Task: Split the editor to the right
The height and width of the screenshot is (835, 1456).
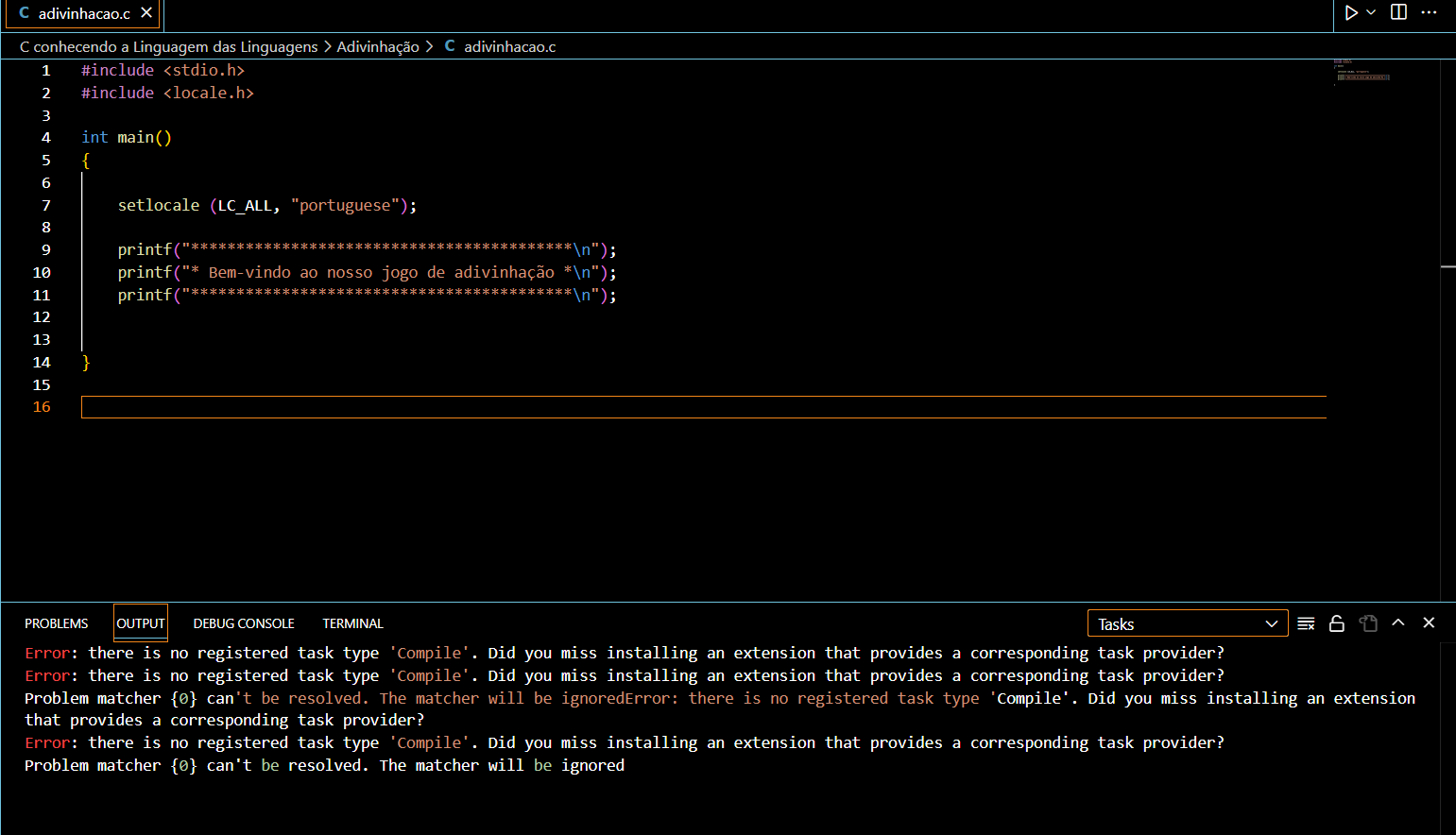Action: pos(1399,12)
